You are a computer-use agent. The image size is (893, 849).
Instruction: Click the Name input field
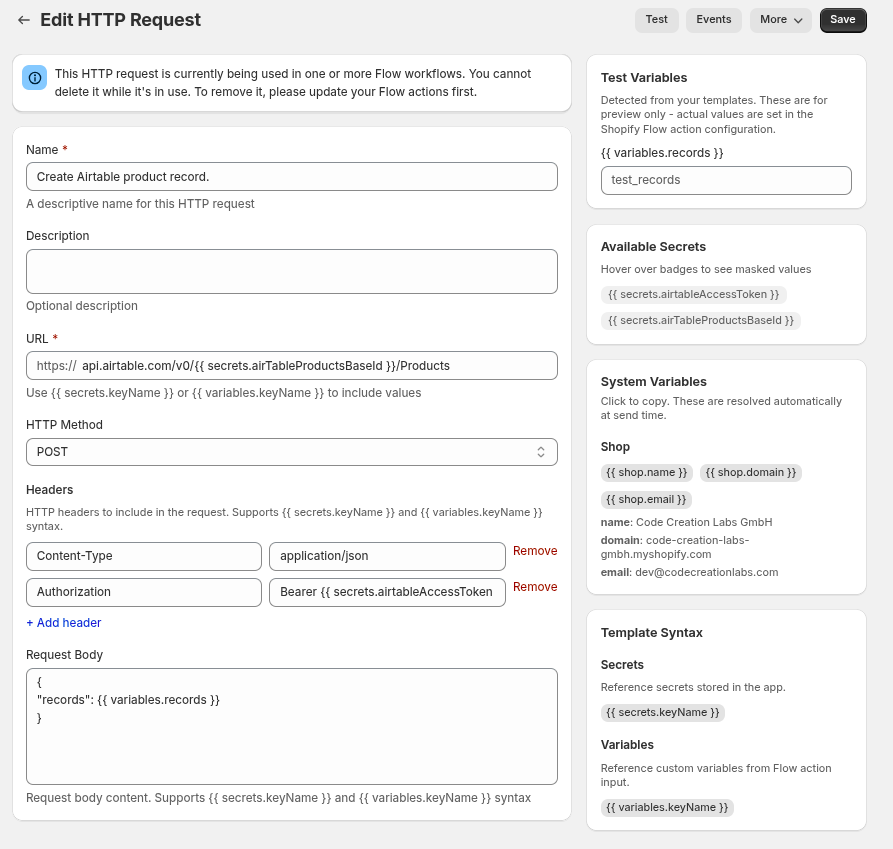291,177
